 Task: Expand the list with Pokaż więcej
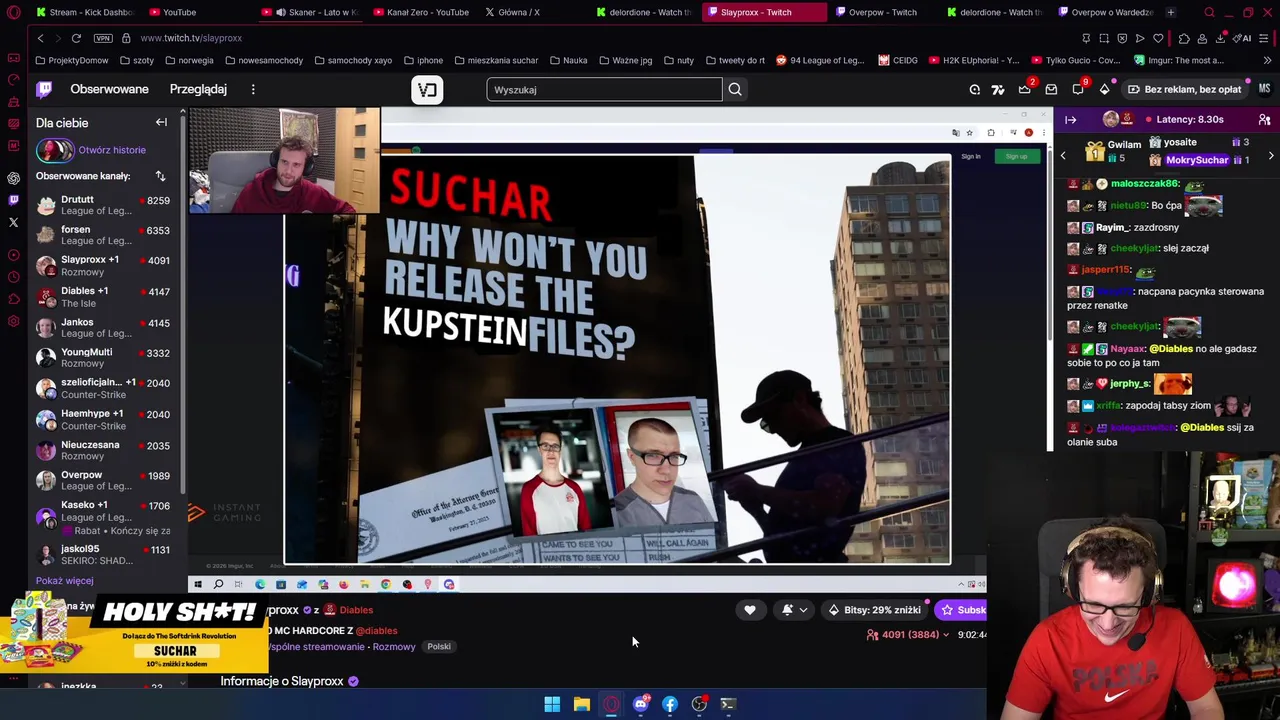[x=64, y=581]
